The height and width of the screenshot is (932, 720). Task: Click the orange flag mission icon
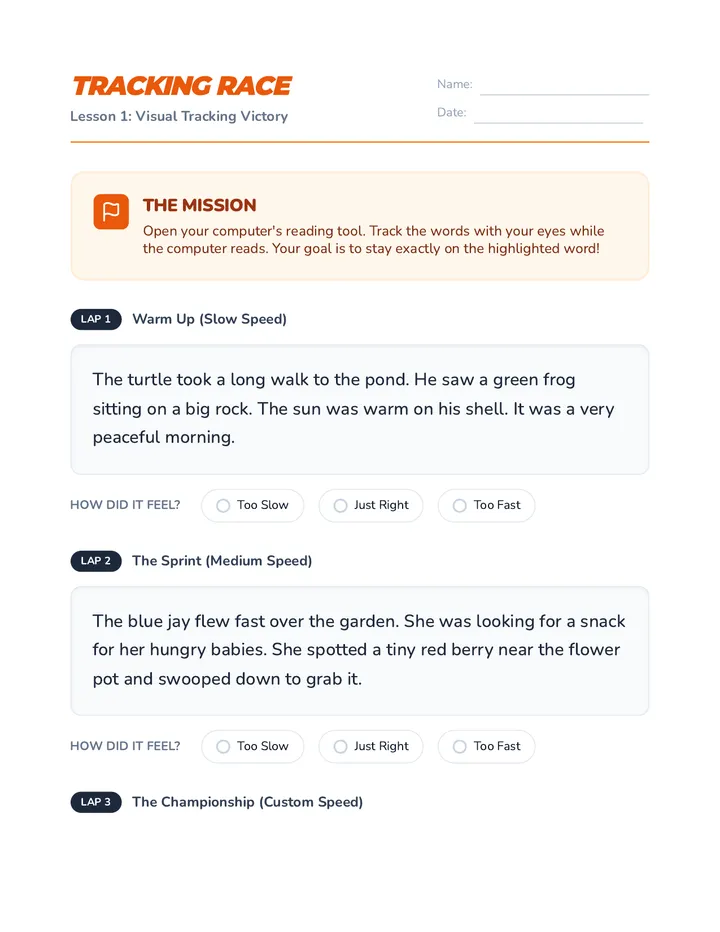pyautogui.click(x=111, y=212)
